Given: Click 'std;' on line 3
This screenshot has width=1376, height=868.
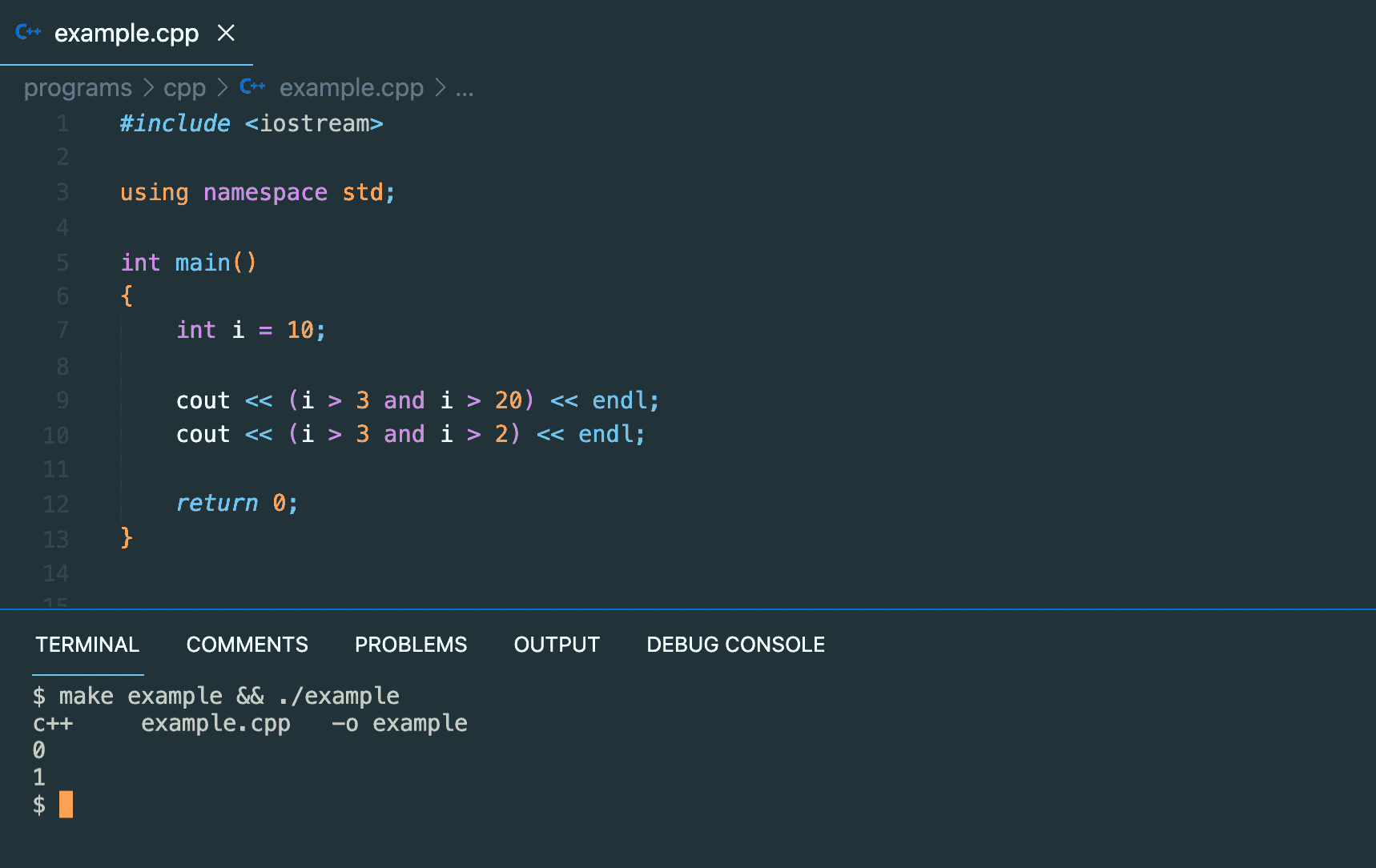Looking at the screenshot, I should (368, 193).
